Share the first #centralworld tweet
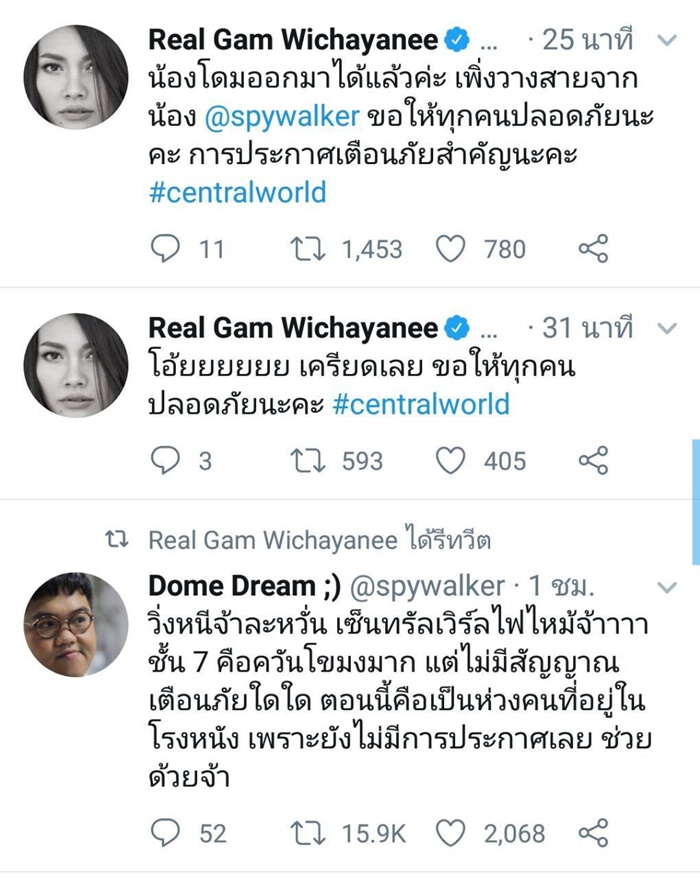This screenshot has width=700, height=878. (x=593, y=249)
